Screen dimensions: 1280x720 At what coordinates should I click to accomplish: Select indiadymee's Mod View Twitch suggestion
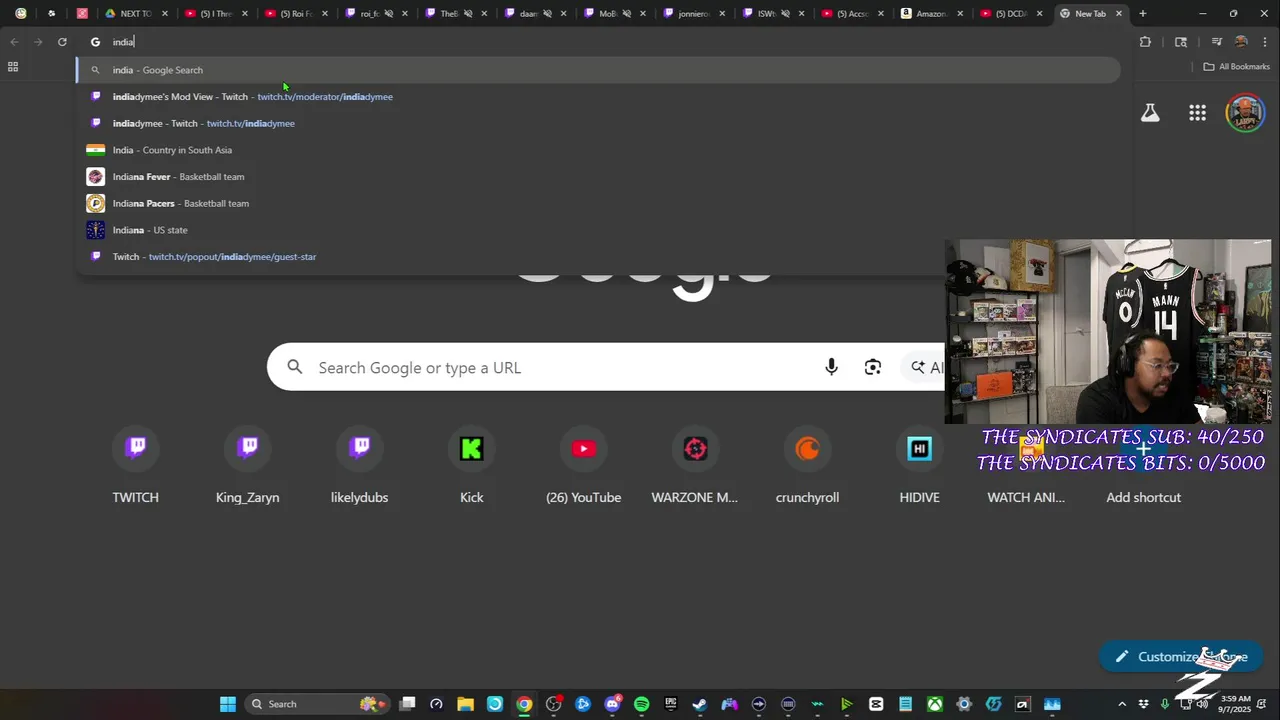598,97
